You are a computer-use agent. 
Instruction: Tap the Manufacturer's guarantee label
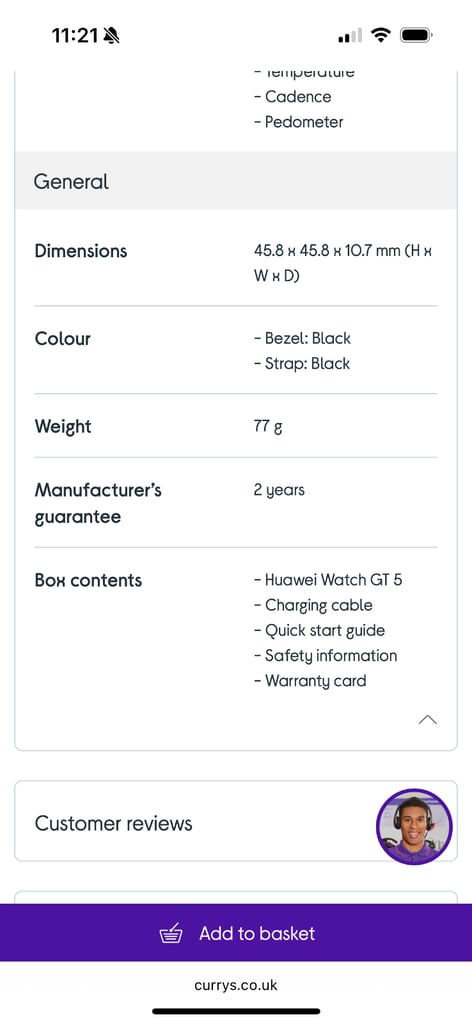(x=98, y=504)
